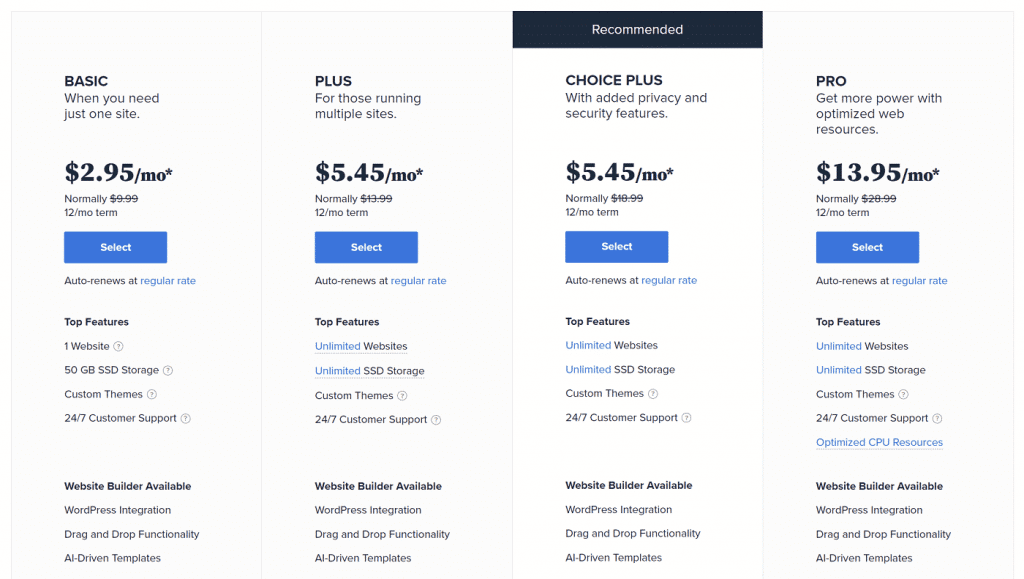Click the tooltip icon for Custom Themes under CHOICE PLUS
The width and height of the screenshot is (1024, 579).
click(653, 394)
